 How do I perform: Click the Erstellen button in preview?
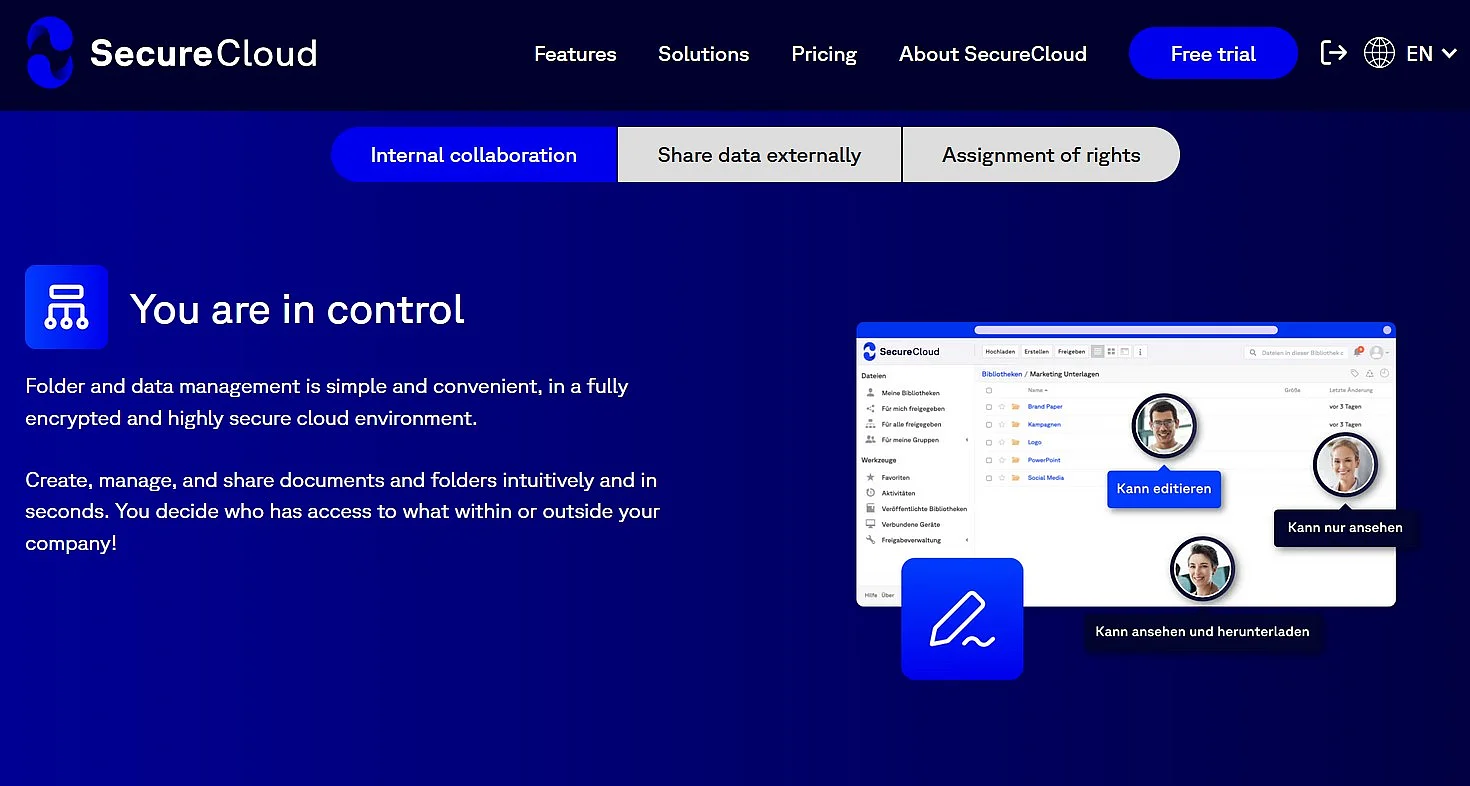pos(1037,352)
